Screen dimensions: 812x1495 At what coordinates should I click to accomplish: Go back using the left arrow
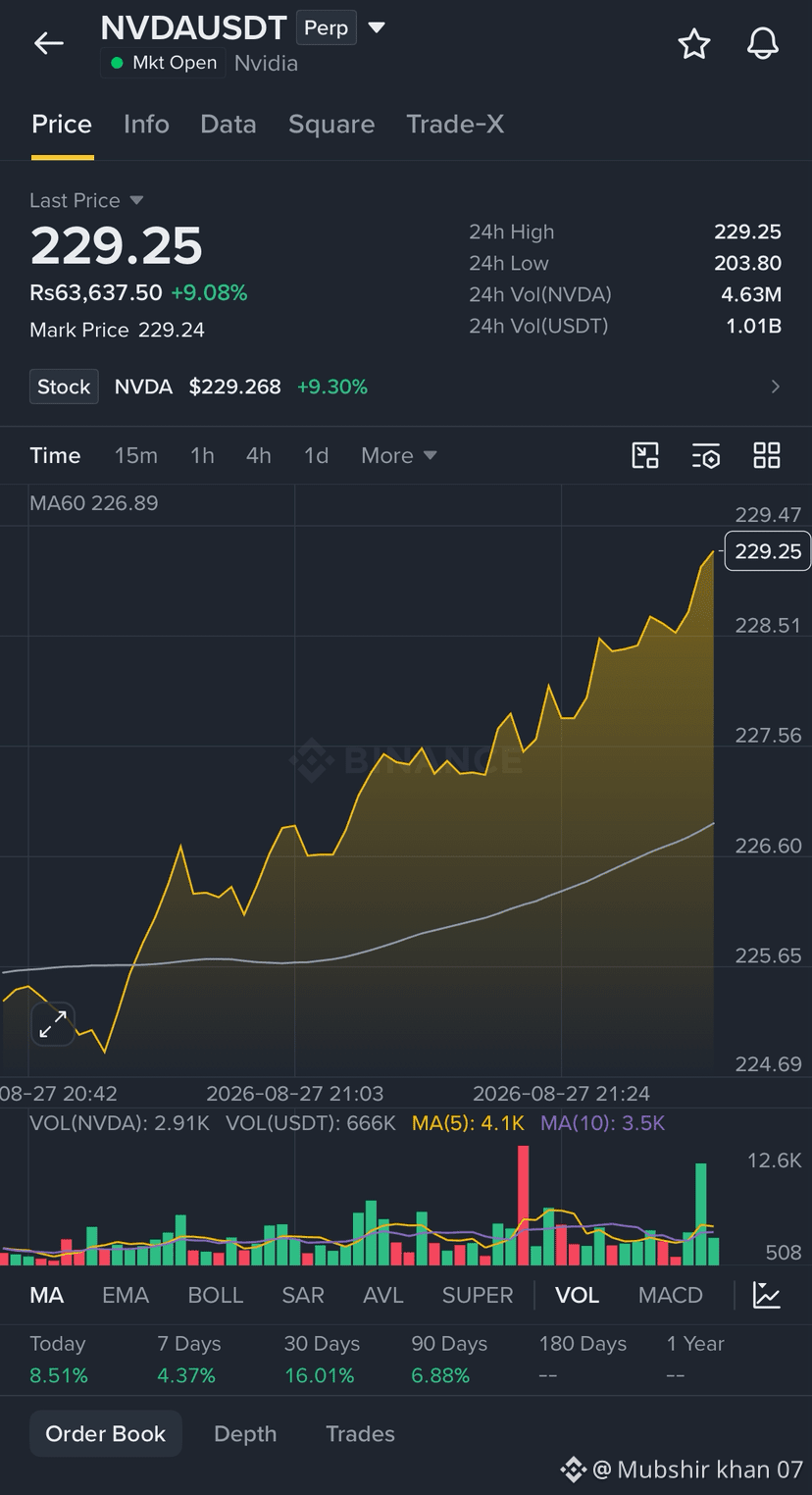click(x=48, y=43)
